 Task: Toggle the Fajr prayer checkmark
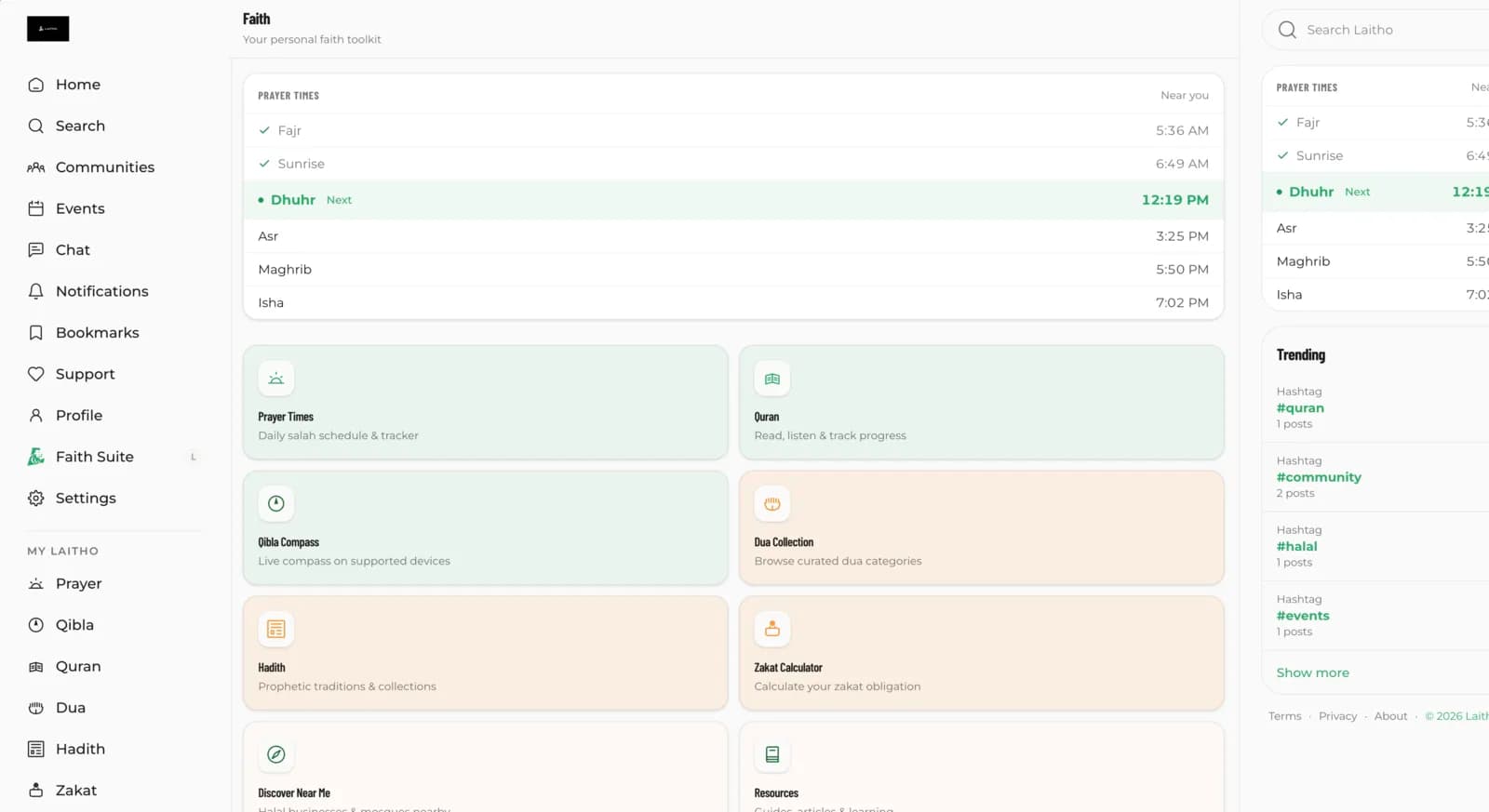[x=264, y=130]
